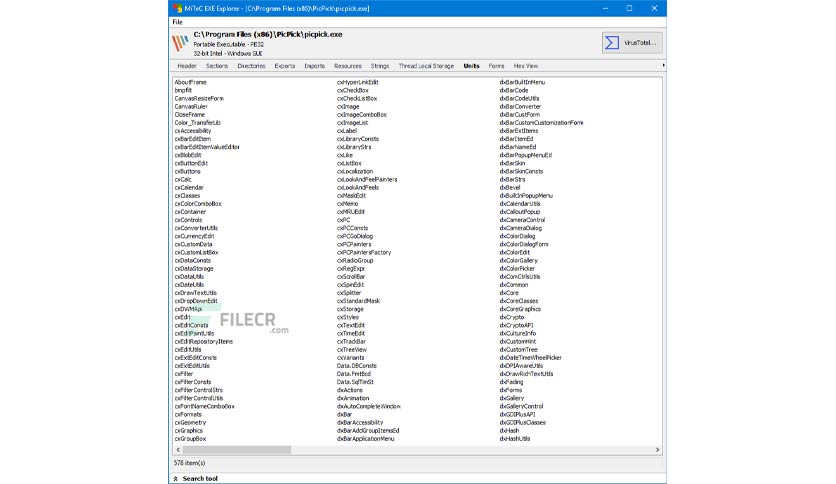Select the cxFontNameComboBox unit
This screenshot has height=484, width=836.
tap(205, 406)
